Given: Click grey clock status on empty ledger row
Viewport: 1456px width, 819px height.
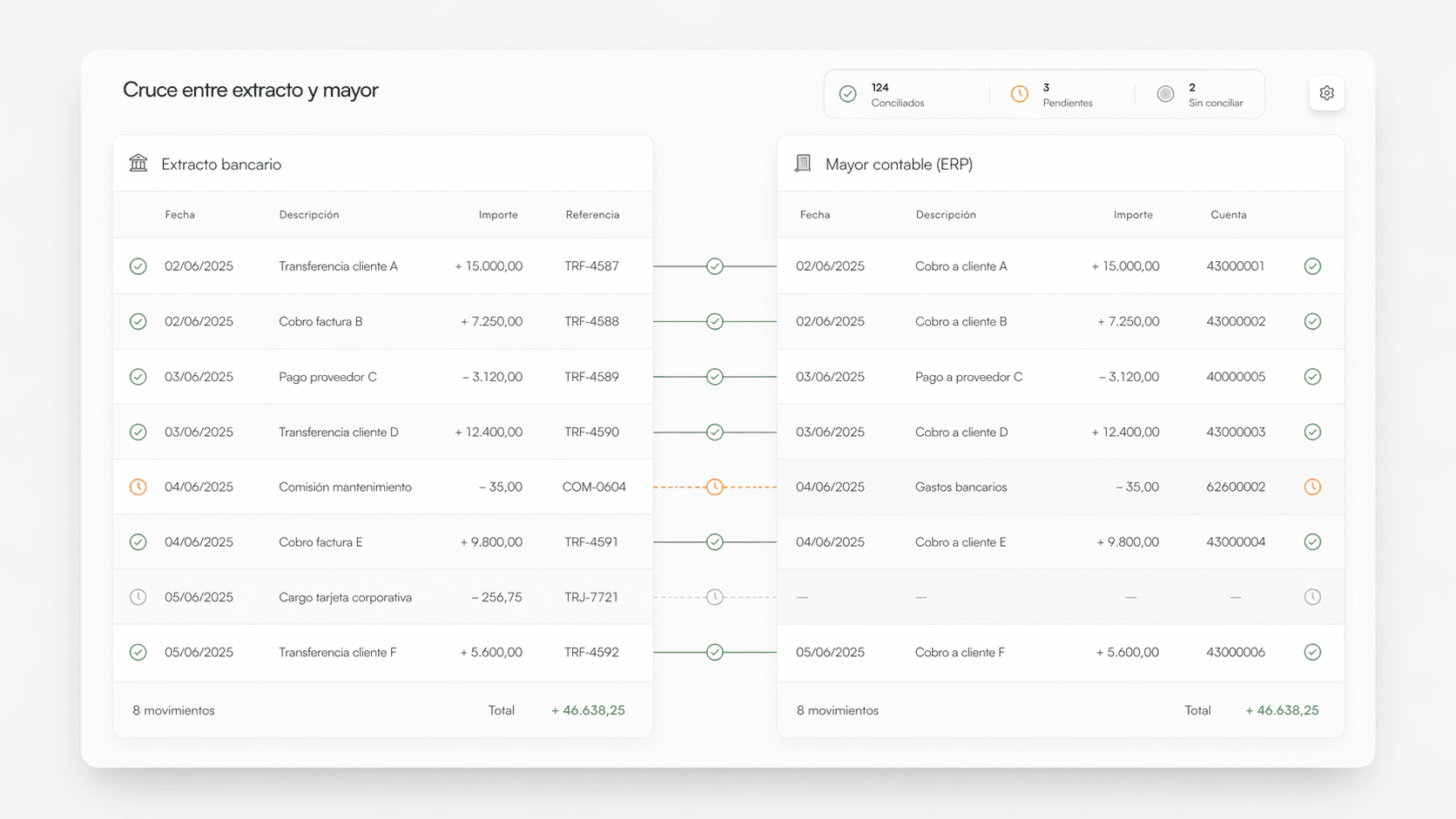Looking at the screenshot, I should point(1312,597).
